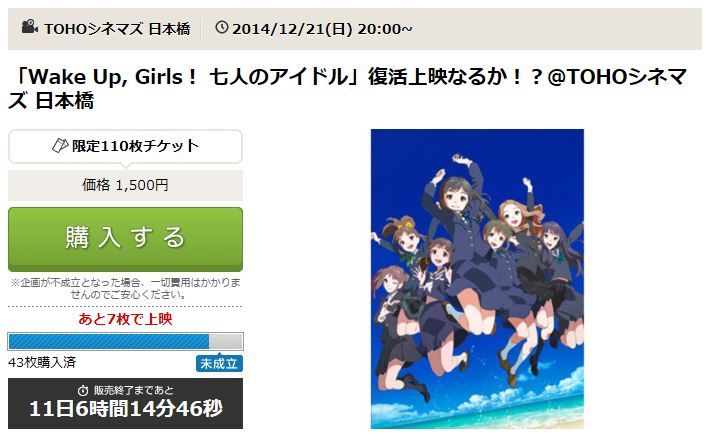This screenshot has width=706, height=442.
Task: Click the 未成立 status badge
Action: [x=219, y=364]
